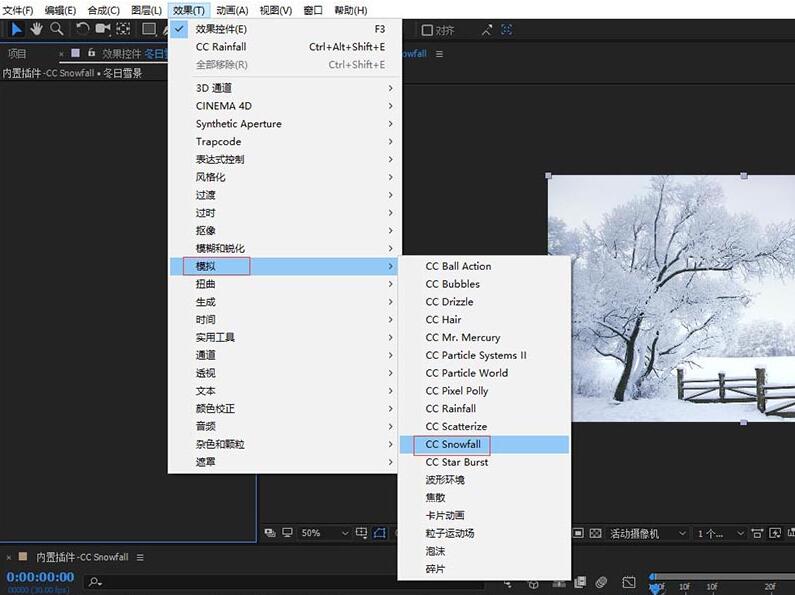
Task: Close the effect controls panel tab
Action: [61, 54]
